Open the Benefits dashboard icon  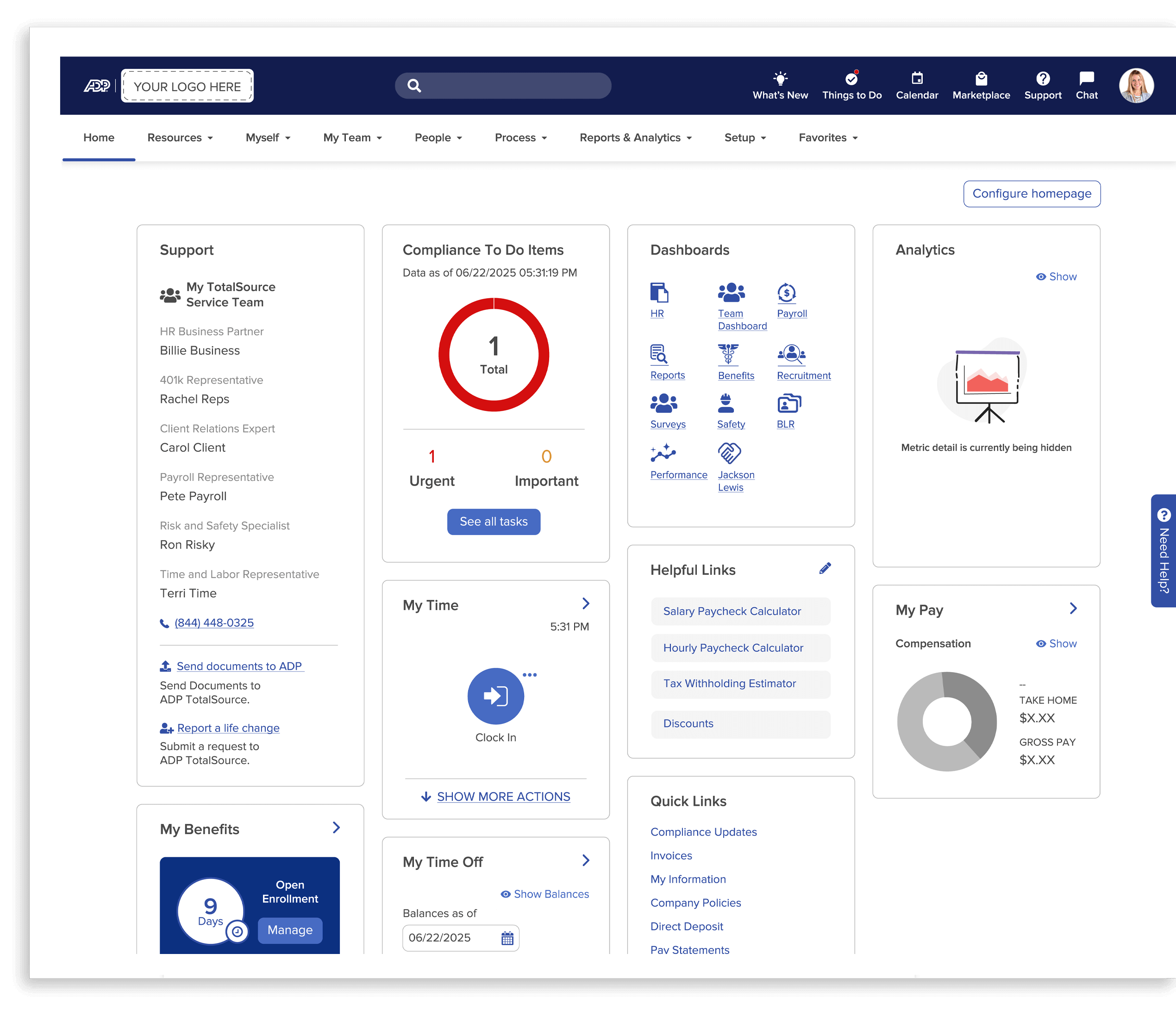coord(728,354)
